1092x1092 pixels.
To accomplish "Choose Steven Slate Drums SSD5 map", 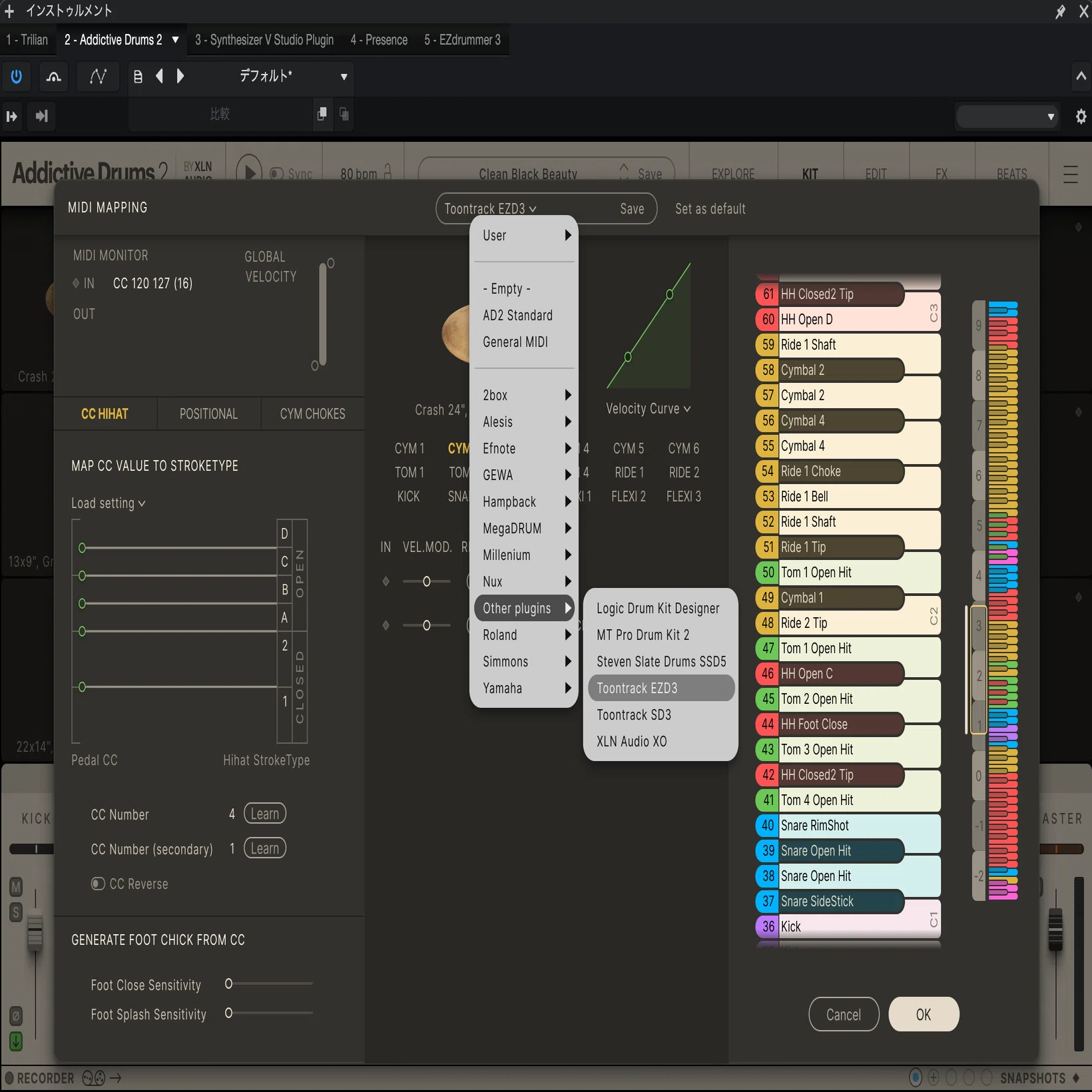I will [661, 661].
